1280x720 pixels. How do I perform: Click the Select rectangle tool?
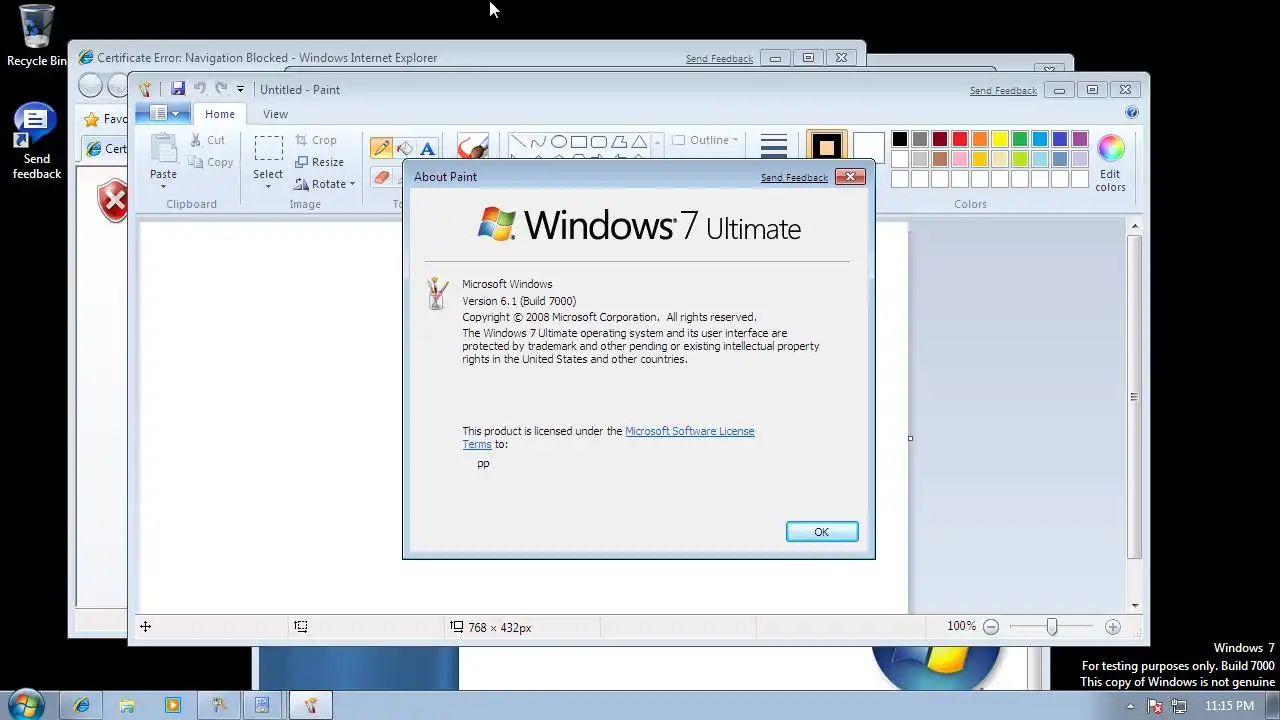tap(268, 148)
